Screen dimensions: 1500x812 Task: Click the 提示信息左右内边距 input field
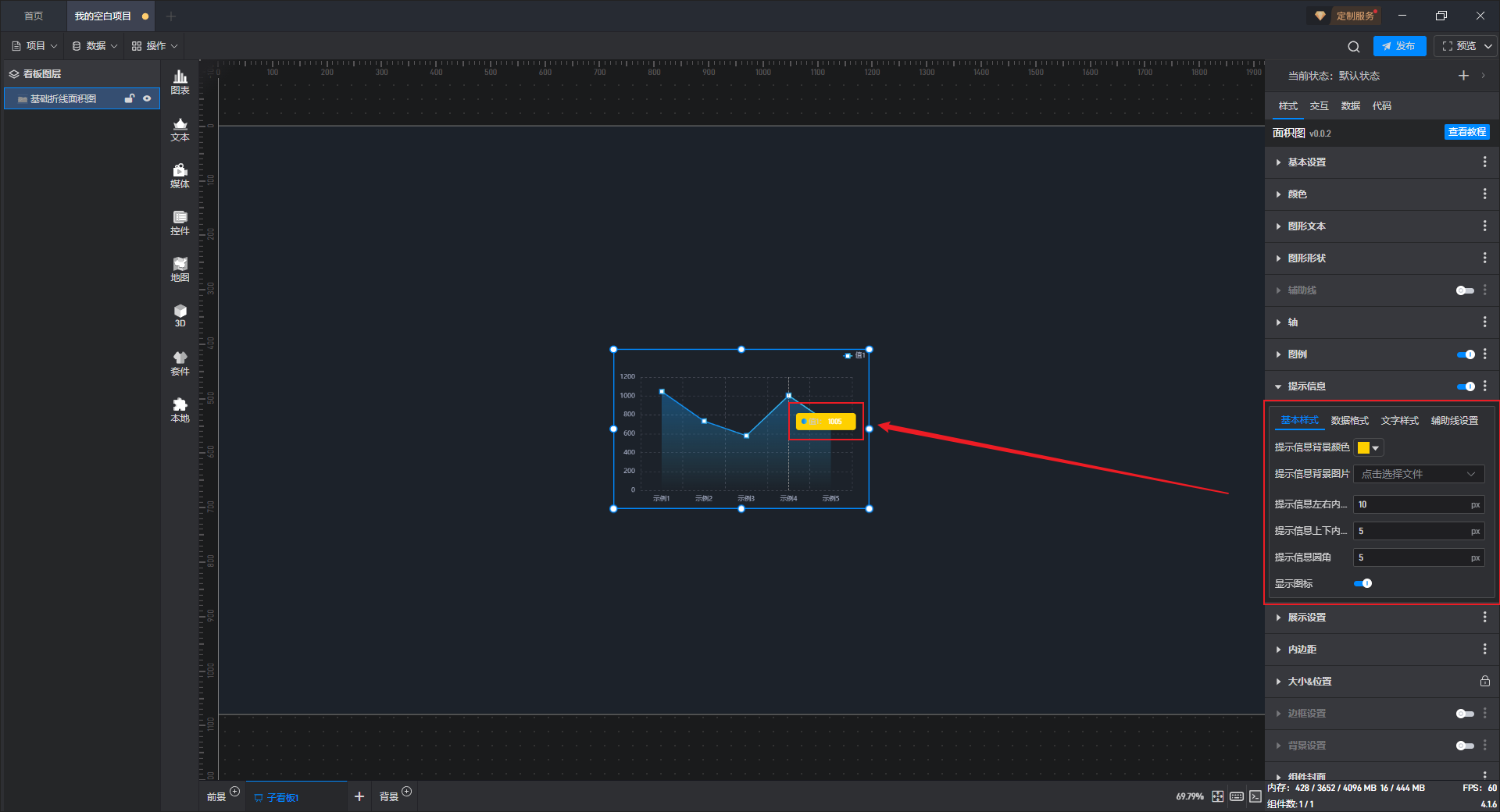[1419, 504]
